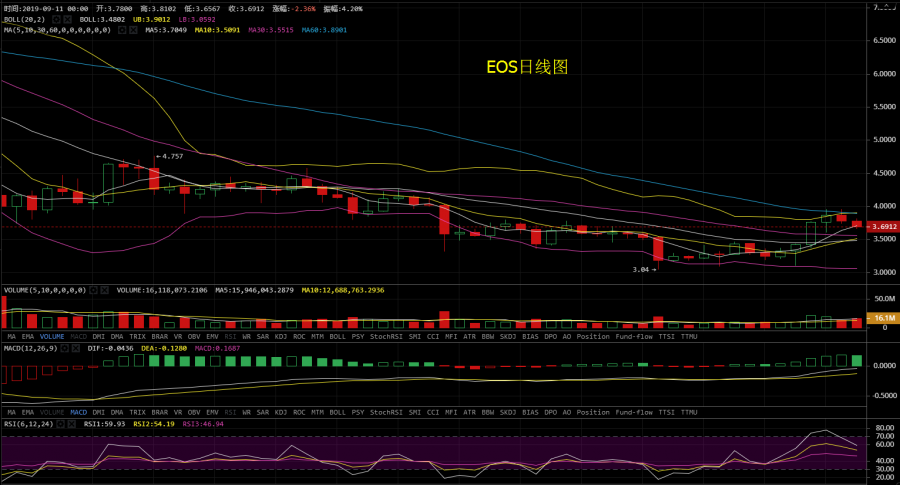Image resolution: width=900 pixels, height=485 pixels.
Task: Click highlighted MACD tab below MACD chart
Action: tap(79, 413)
